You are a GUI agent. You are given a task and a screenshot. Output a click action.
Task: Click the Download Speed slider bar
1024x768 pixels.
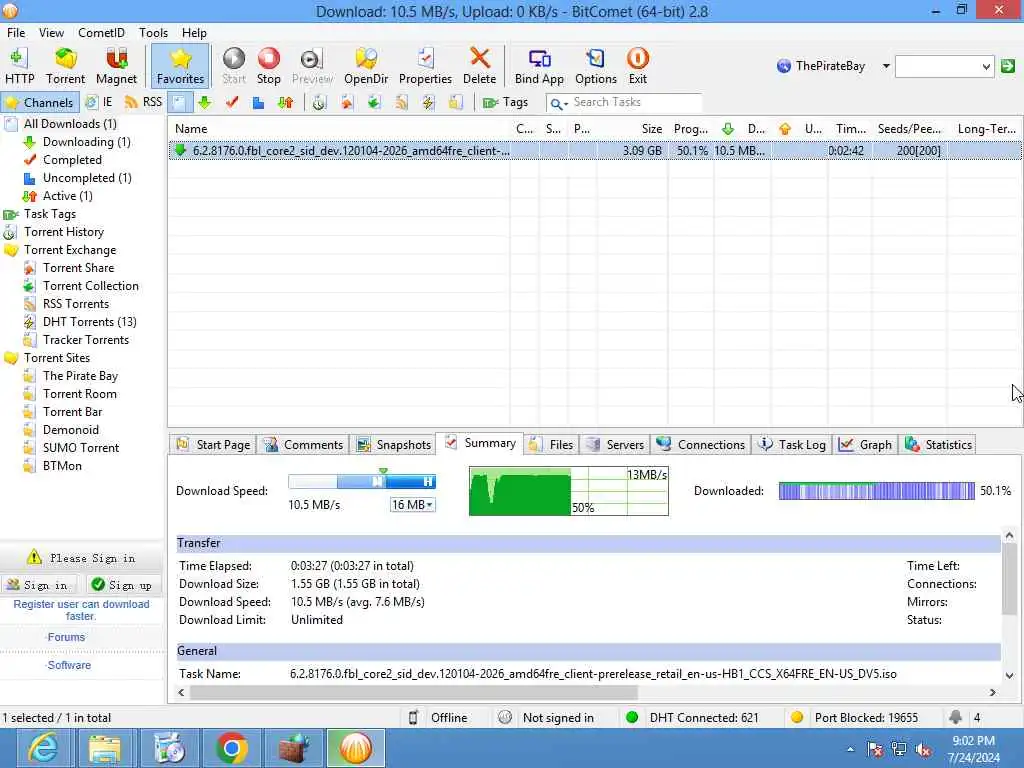point(362,482)
